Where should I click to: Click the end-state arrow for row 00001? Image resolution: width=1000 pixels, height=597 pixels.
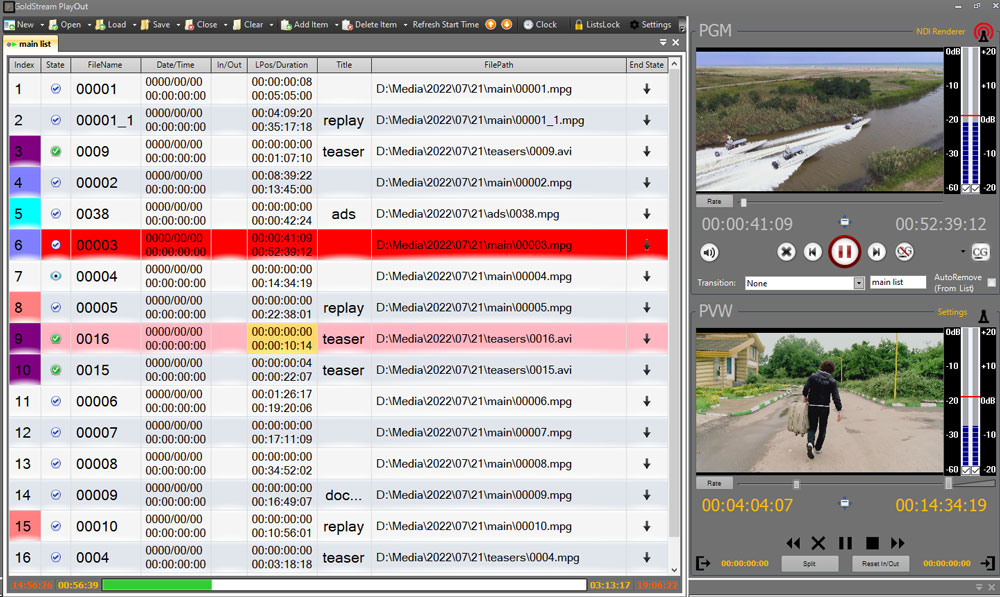(647, 89)
